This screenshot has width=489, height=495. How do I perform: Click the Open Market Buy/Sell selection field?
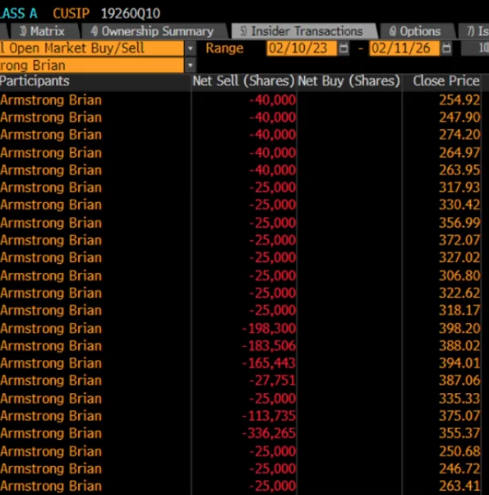coord(91,48)
